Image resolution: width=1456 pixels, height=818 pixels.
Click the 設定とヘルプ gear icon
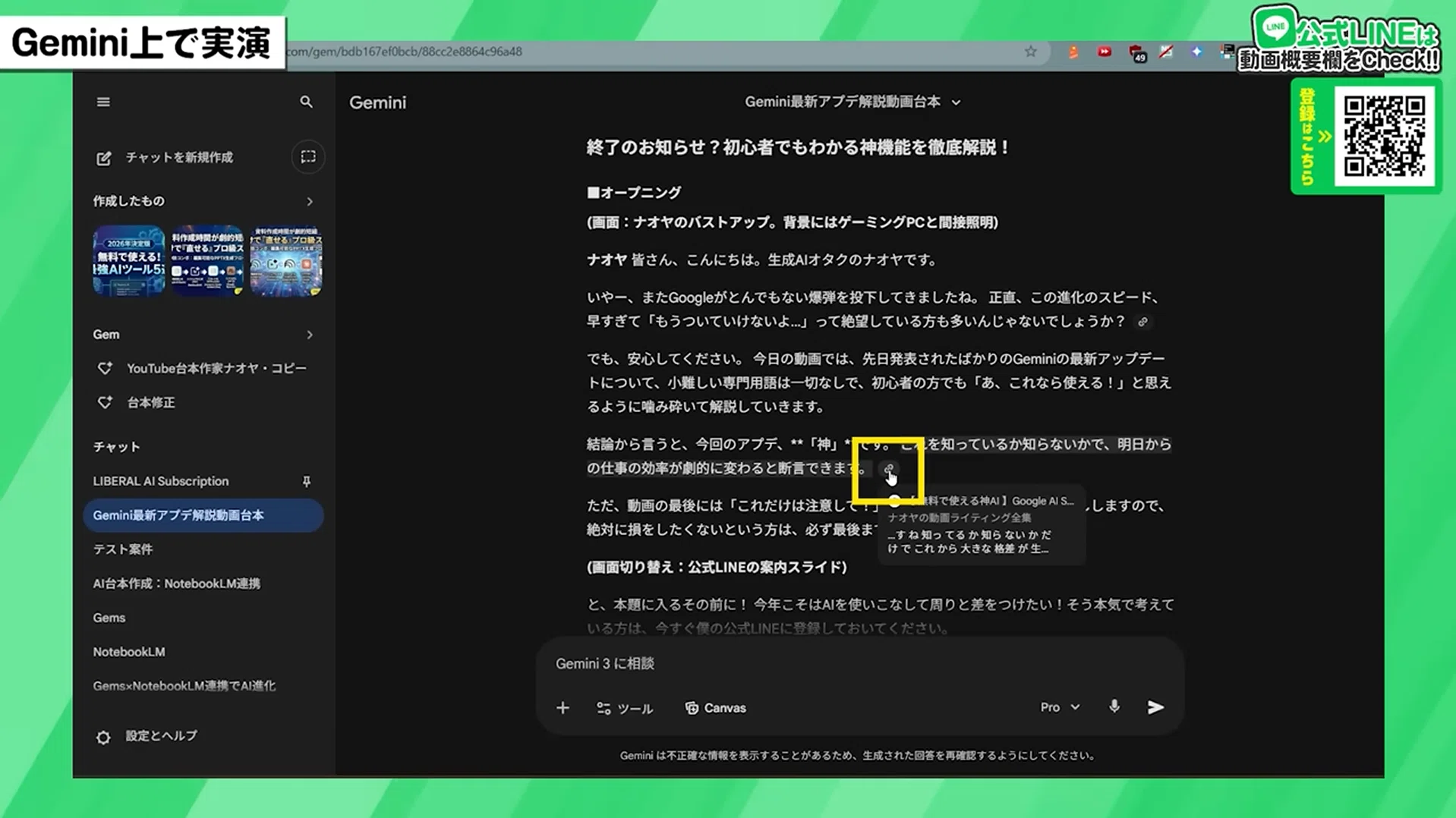pos(103,738)
